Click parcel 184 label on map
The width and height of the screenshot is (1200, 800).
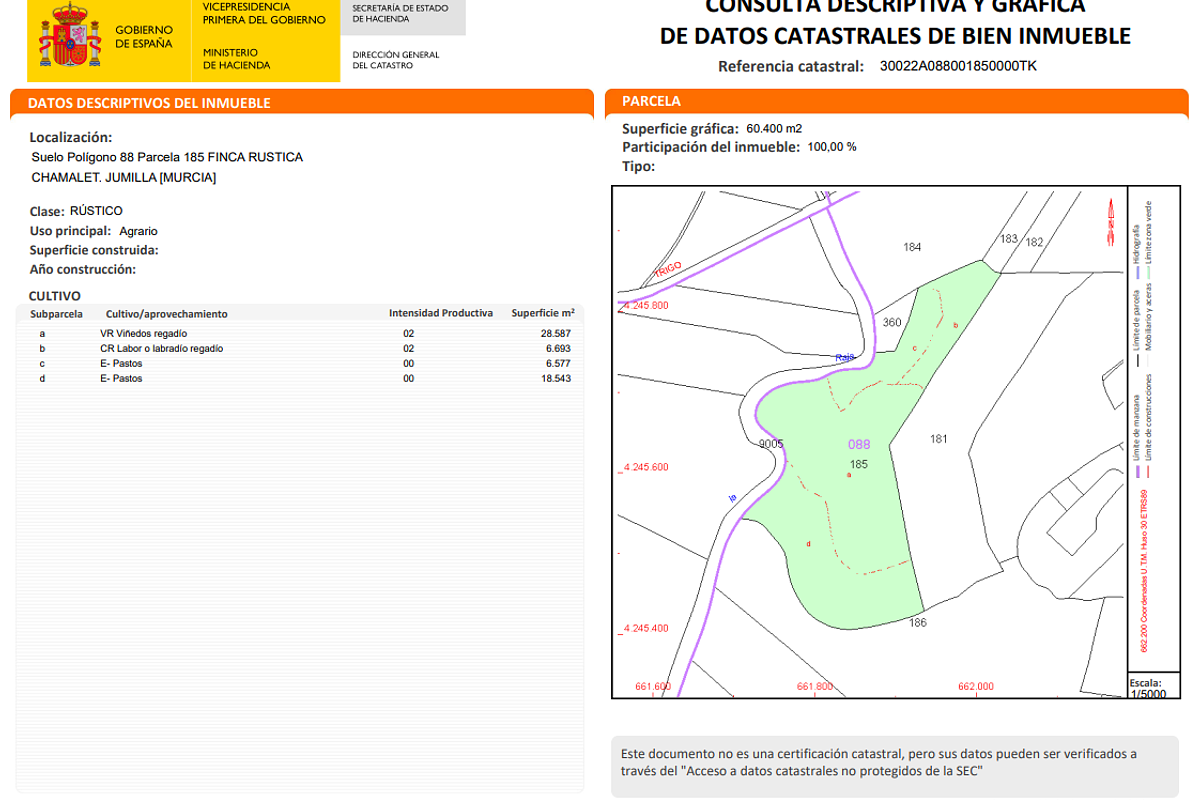click(911, 247)
